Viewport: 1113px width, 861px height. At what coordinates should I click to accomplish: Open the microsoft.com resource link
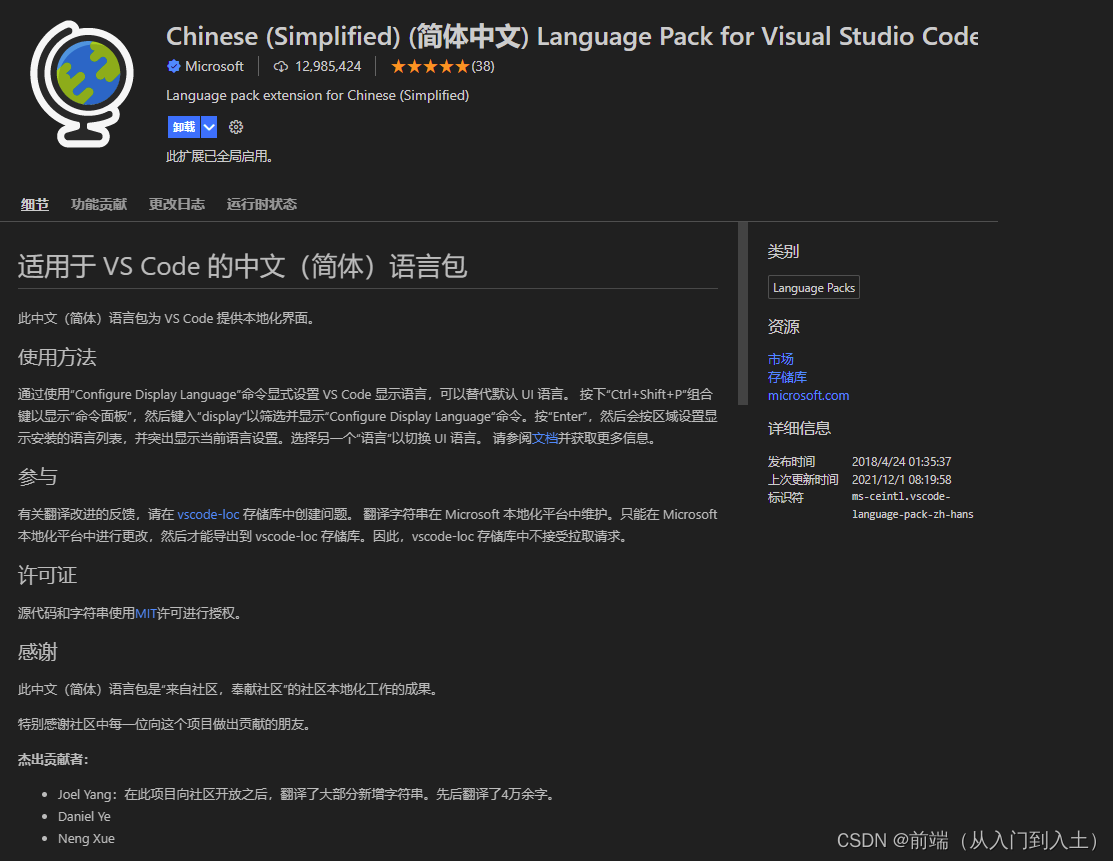[x=808, y=395]
